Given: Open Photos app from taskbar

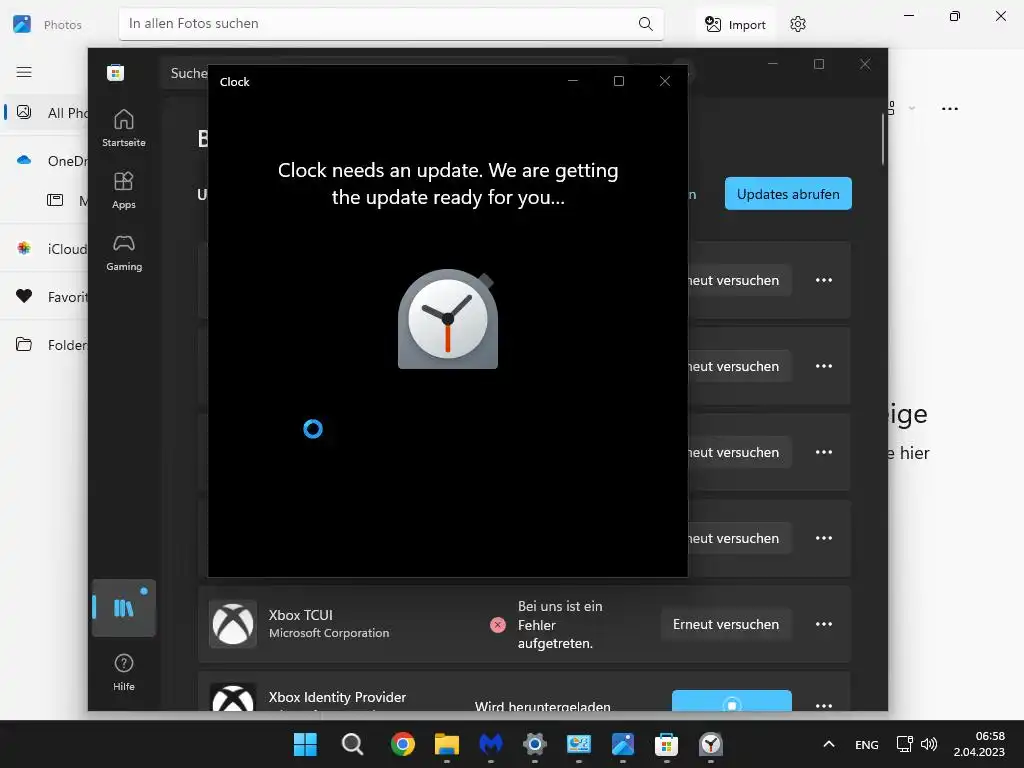Looking at the screenshot, I should [622, 744].
